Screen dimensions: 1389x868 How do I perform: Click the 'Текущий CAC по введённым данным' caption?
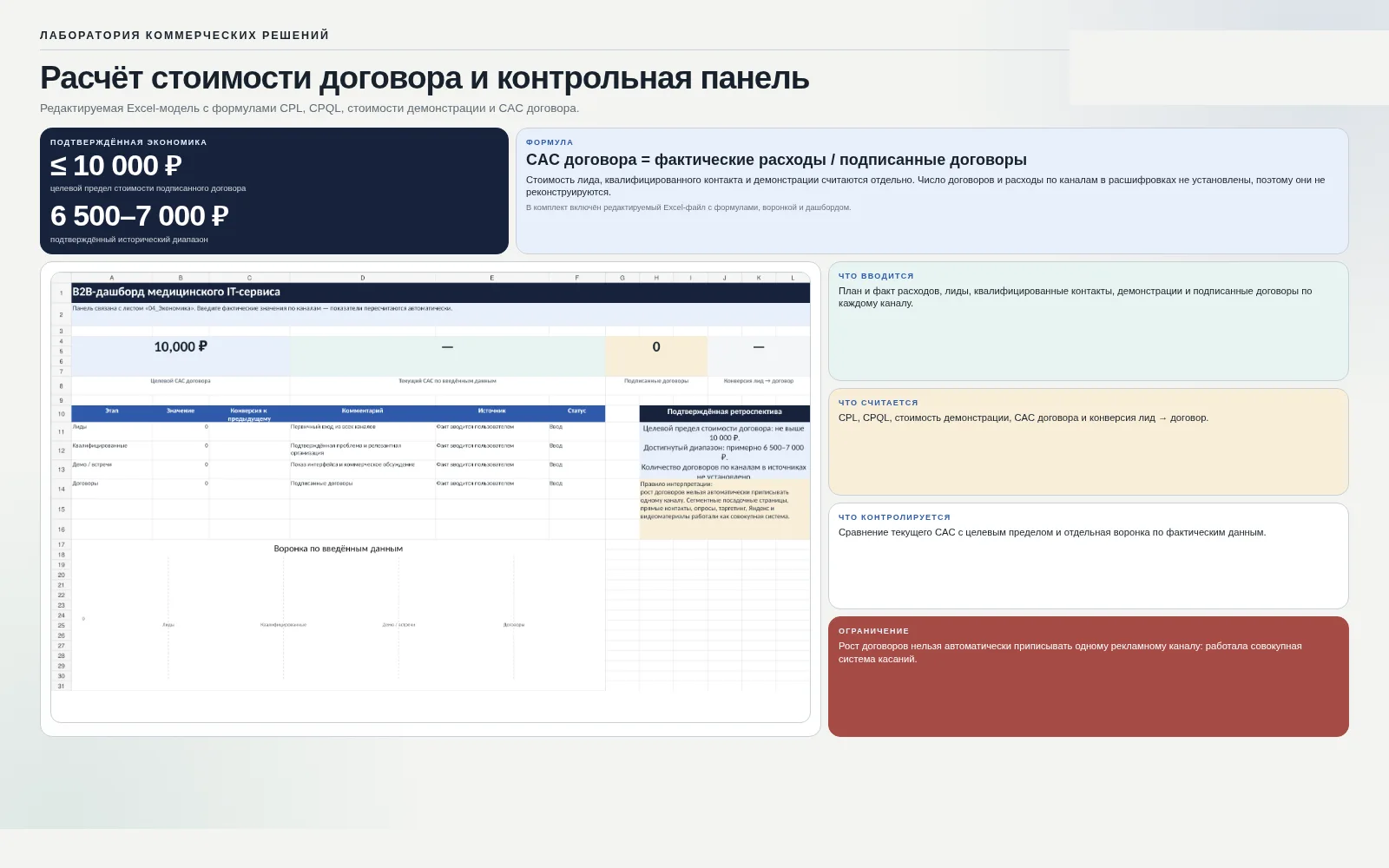(447, 381)
